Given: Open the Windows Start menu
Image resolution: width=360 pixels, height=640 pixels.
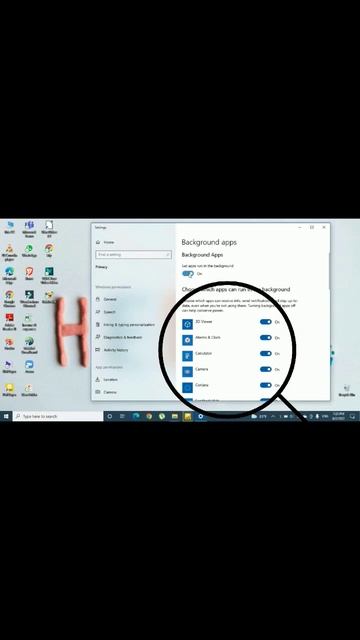Looking at the screenshot, I should [6, 416].
